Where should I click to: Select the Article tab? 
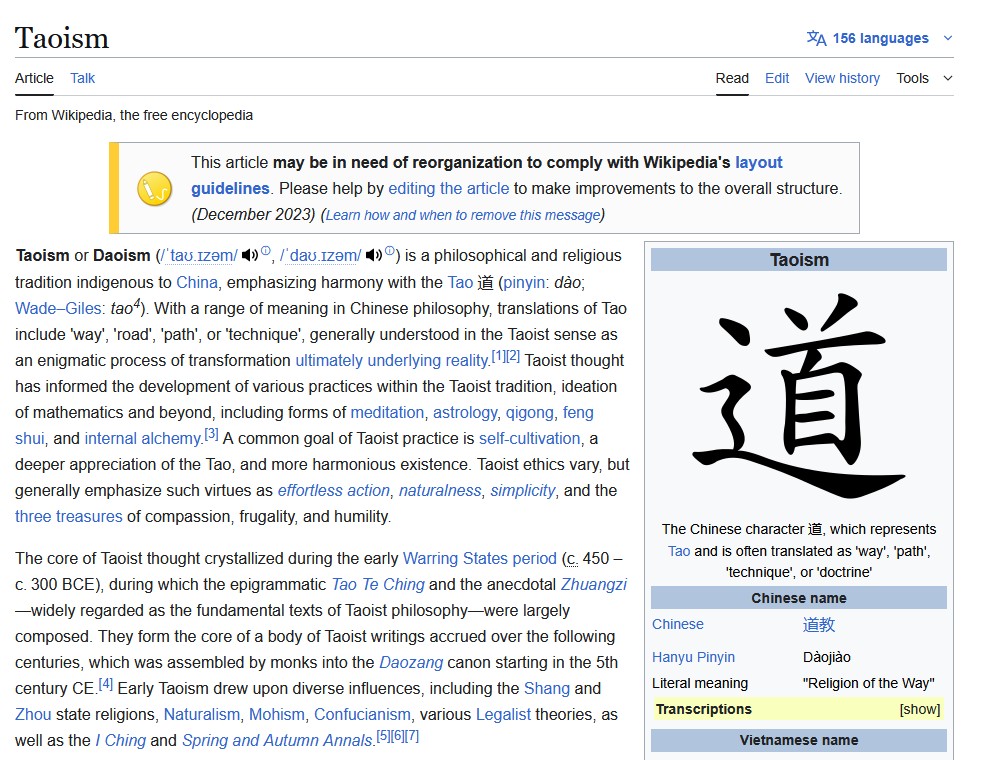[34, 78]
